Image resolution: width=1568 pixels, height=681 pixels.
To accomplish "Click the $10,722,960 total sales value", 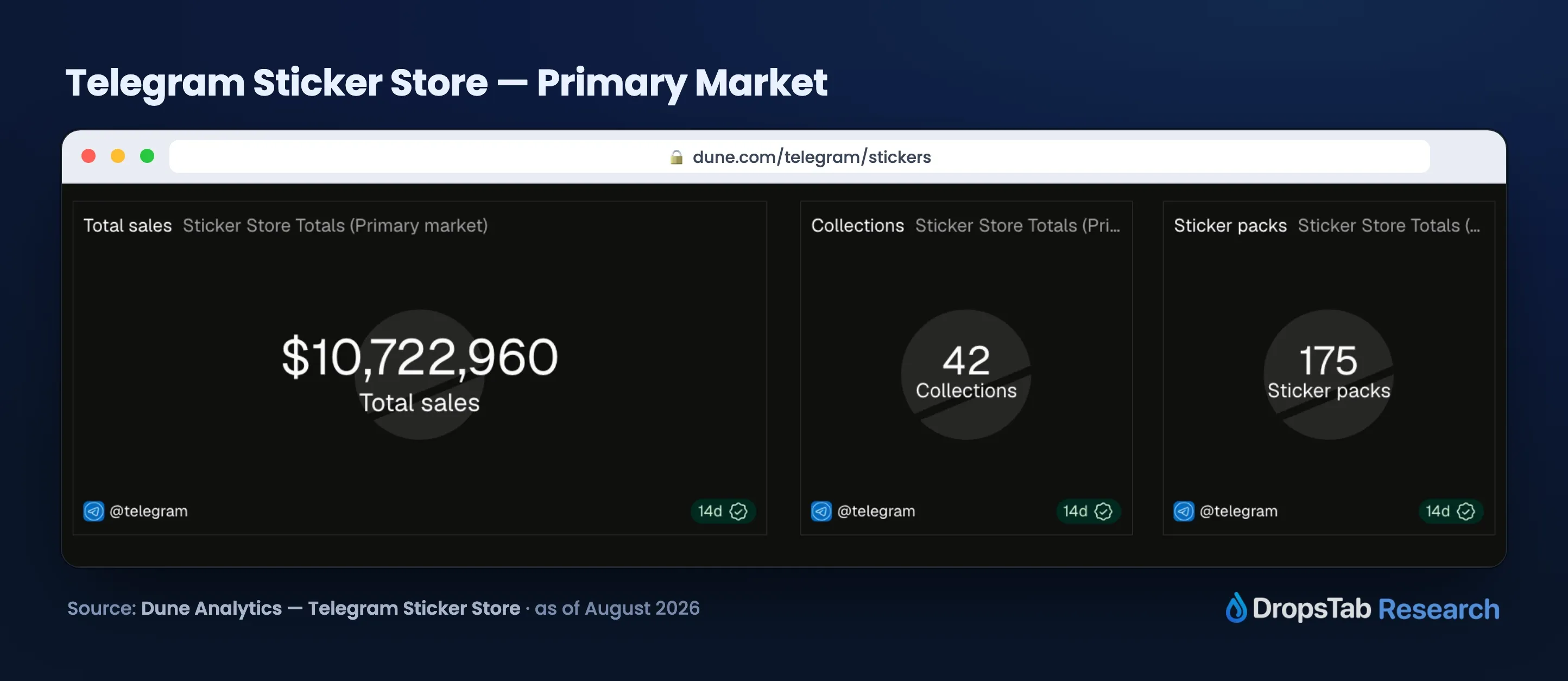I will (419, 357).
